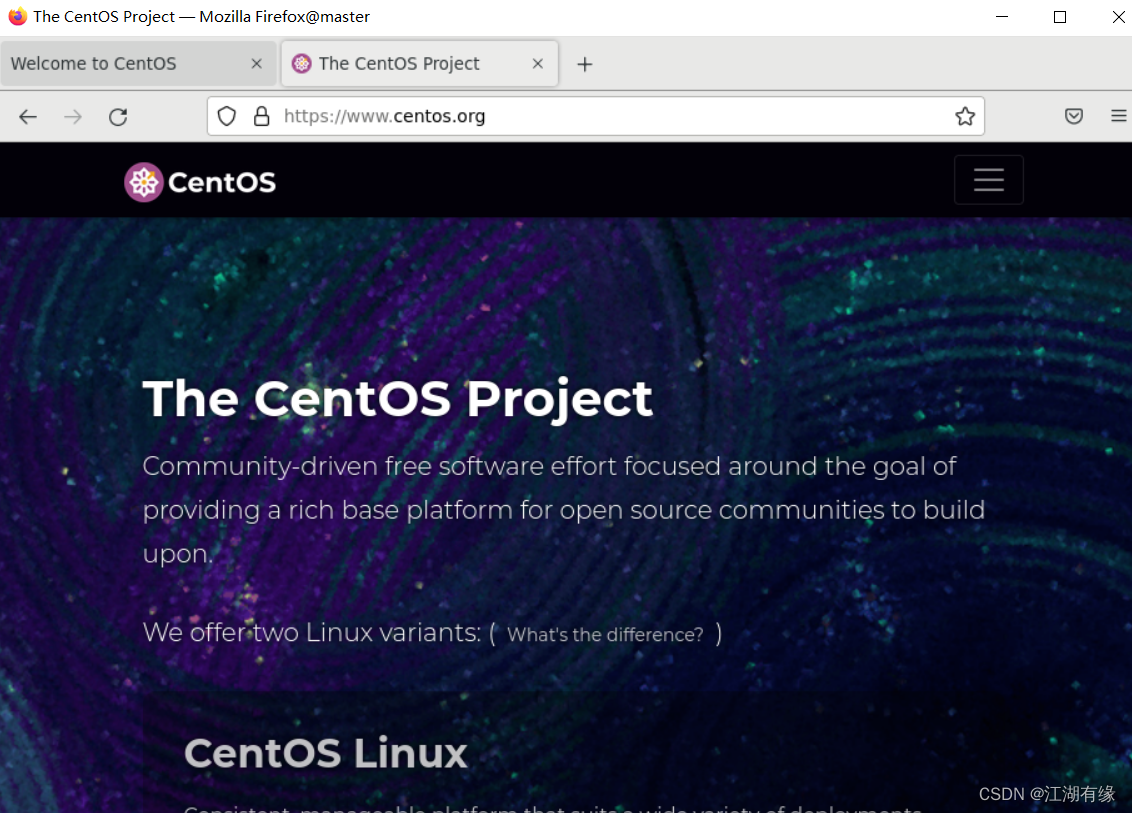Close the Welcome to CentOS tab

click(256, 64)
